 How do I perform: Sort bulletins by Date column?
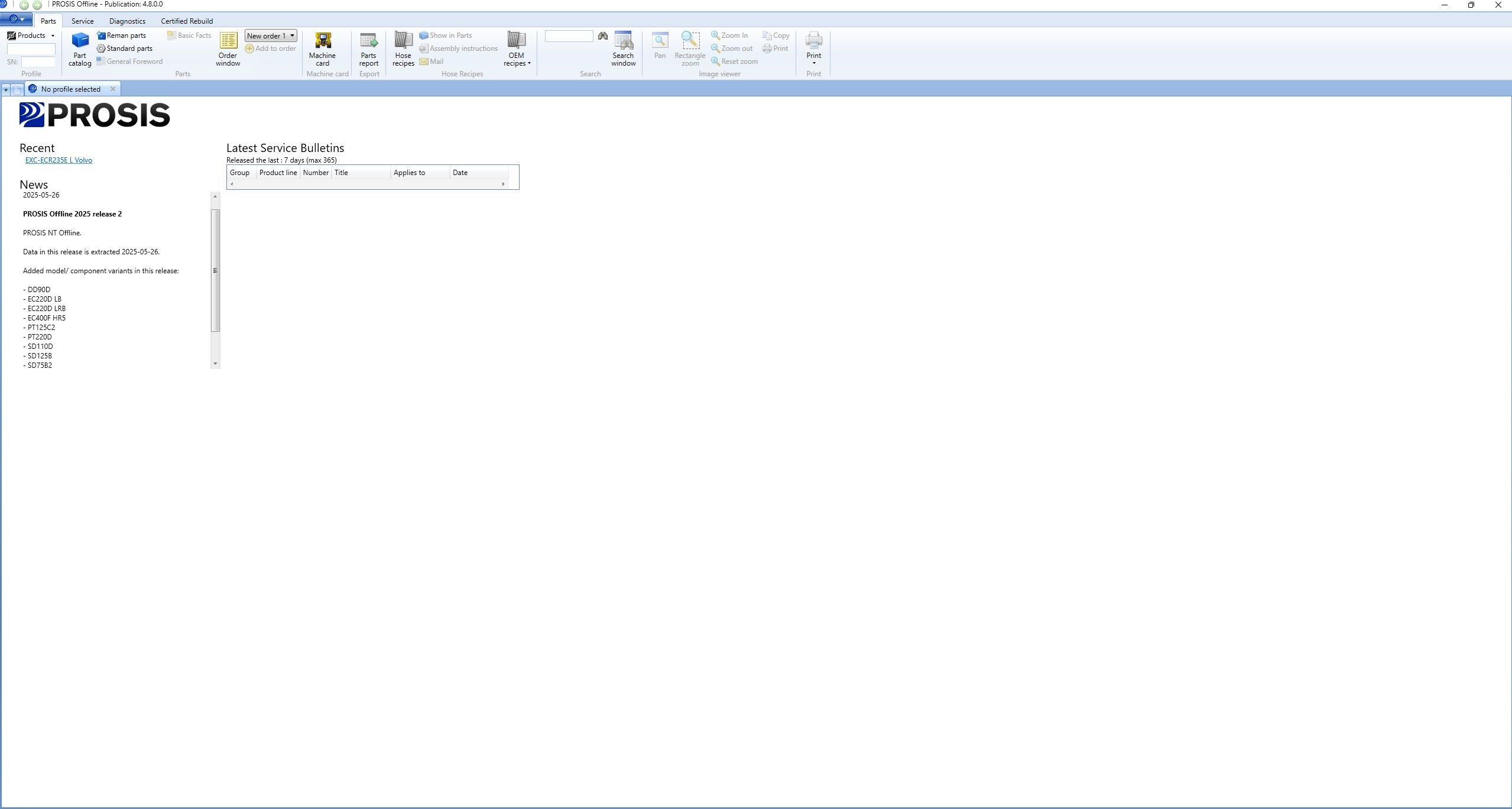pos(479,173)
